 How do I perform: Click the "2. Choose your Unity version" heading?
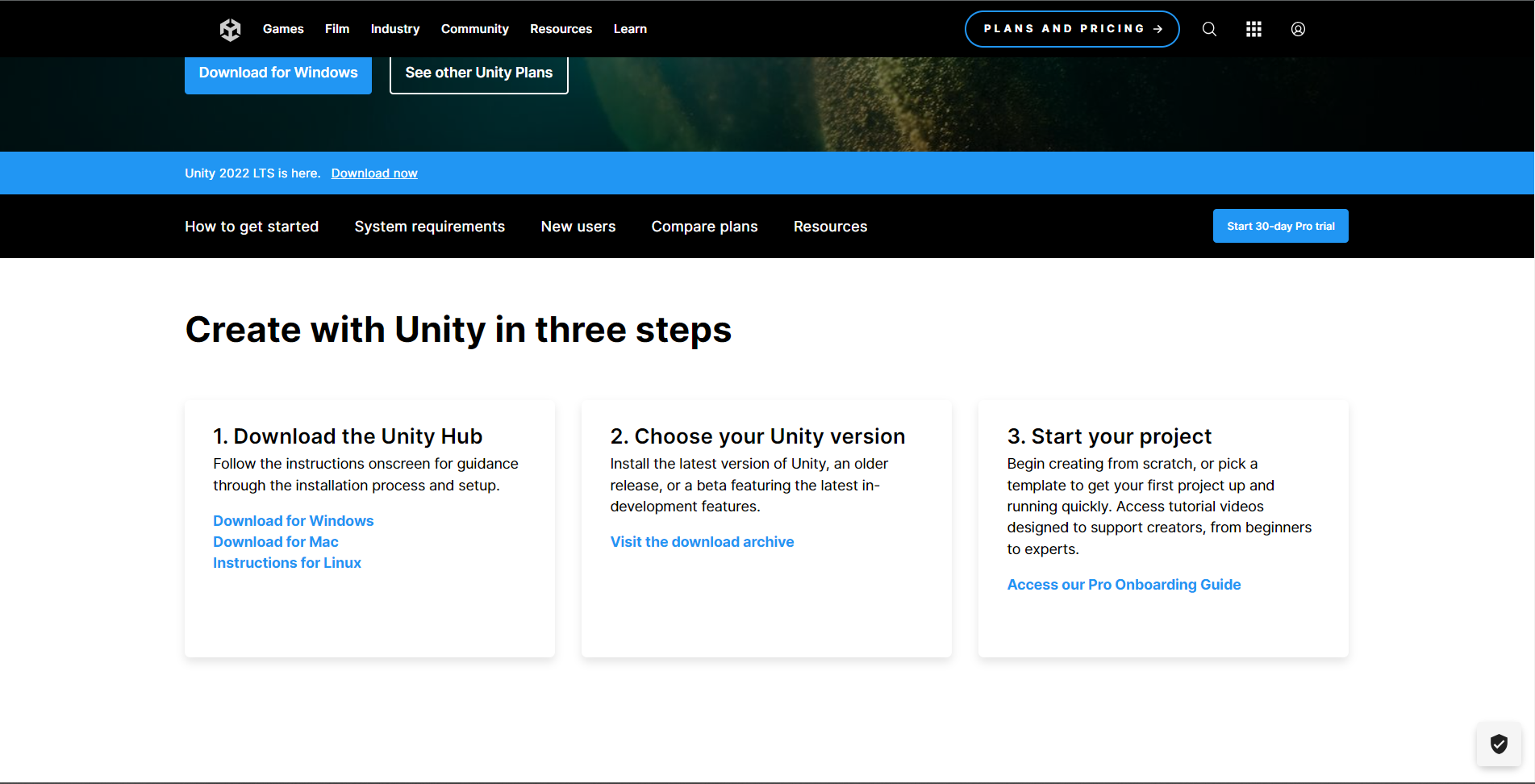(758, 436)
